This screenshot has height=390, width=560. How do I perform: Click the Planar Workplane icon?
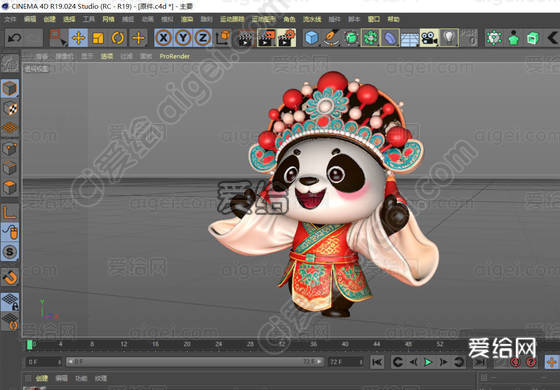(10, 321)
